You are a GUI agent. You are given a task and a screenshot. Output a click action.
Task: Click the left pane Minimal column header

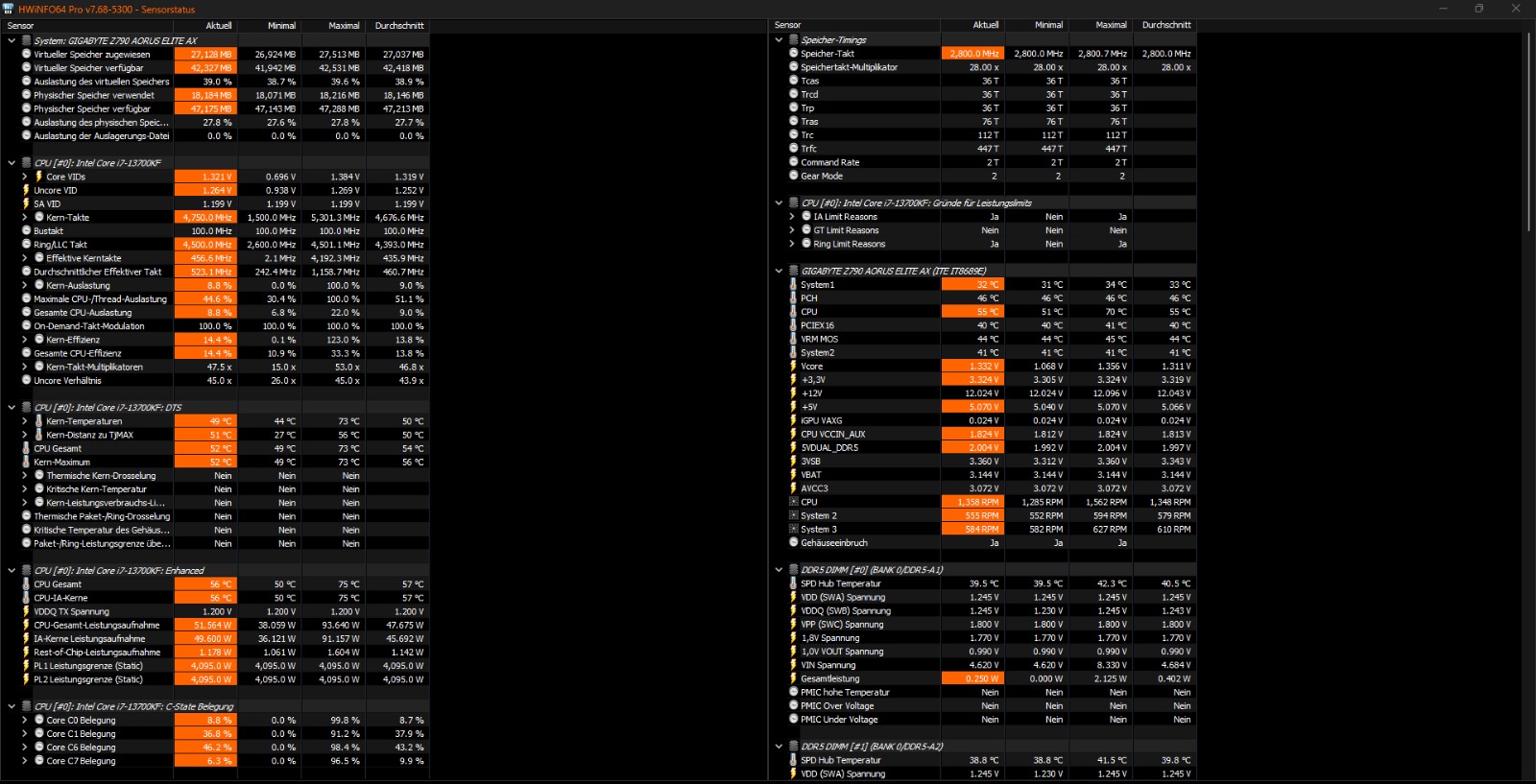pos(269,26)
